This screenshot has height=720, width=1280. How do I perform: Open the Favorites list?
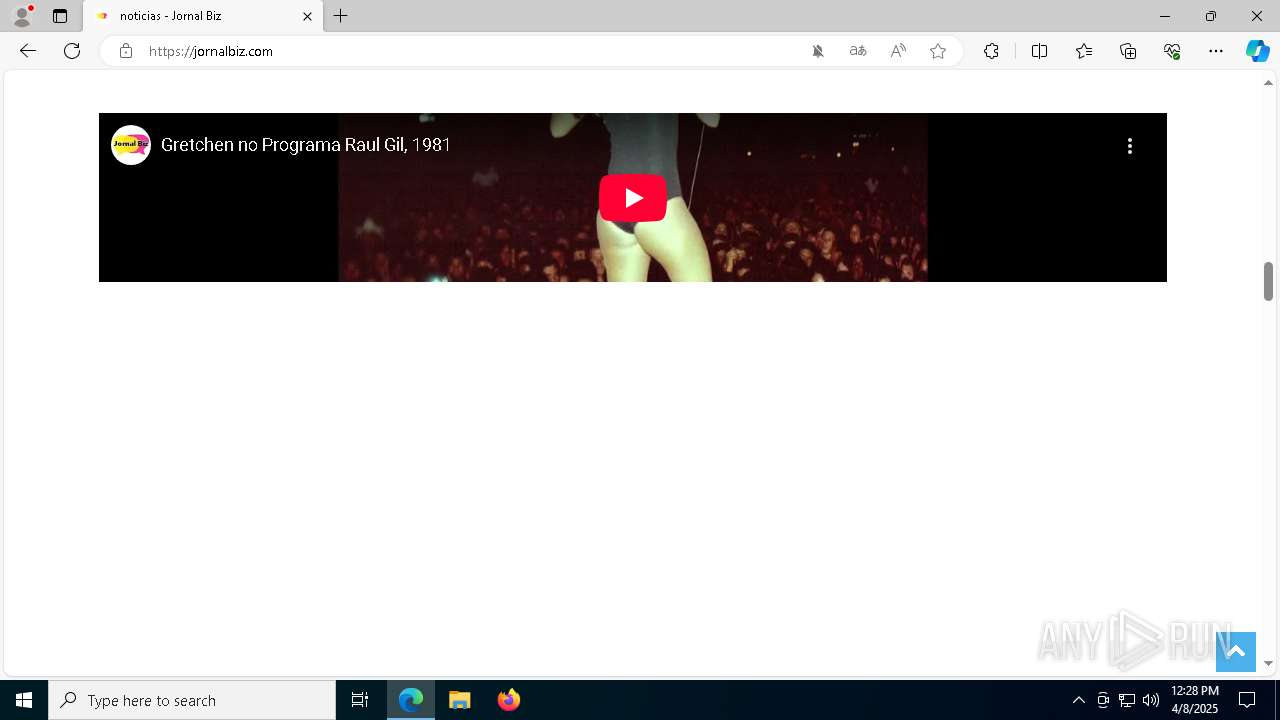1084,51
